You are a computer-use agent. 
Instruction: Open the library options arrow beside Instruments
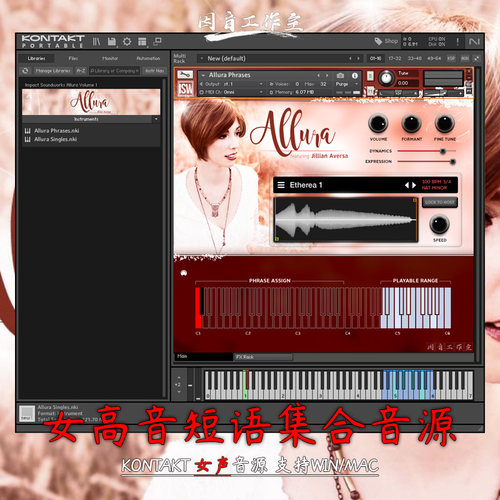[156, 119]
